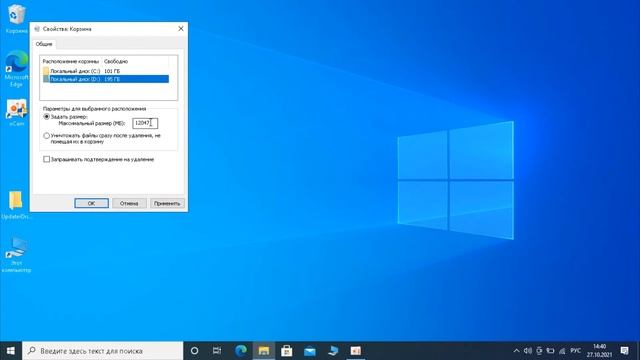The width and height of the screenshot is (640, 360).
Task: Select the oCam desktop shortcut
Action: (16, 113)
